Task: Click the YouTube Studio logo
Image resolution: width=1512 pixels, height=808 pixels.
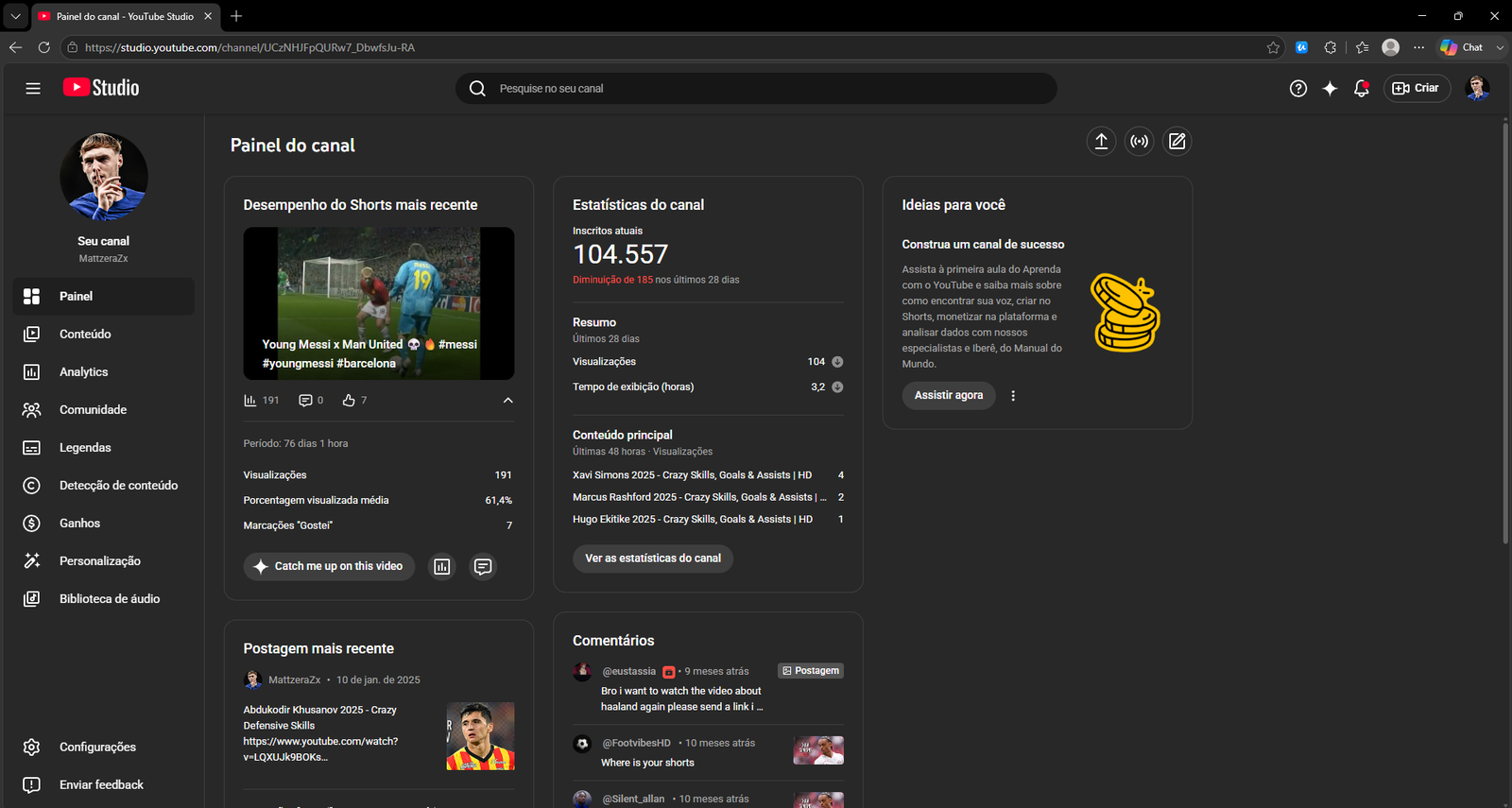Action: click(101, 88)
